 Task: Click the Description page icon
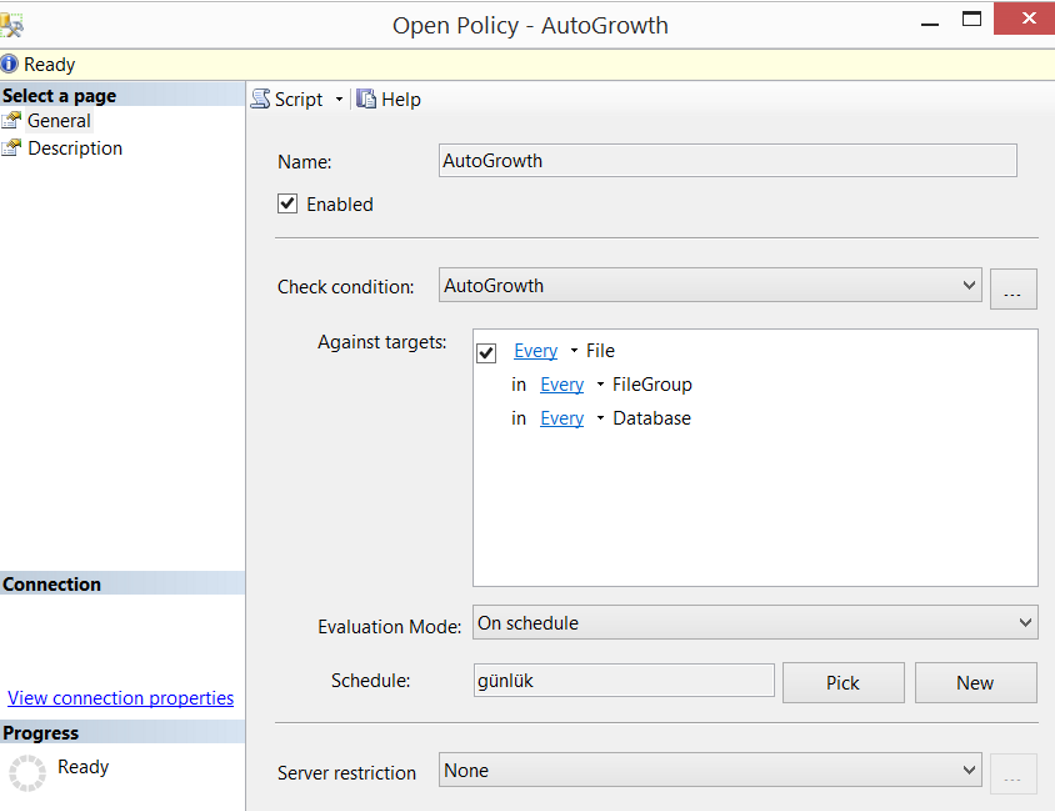point(11,148)
